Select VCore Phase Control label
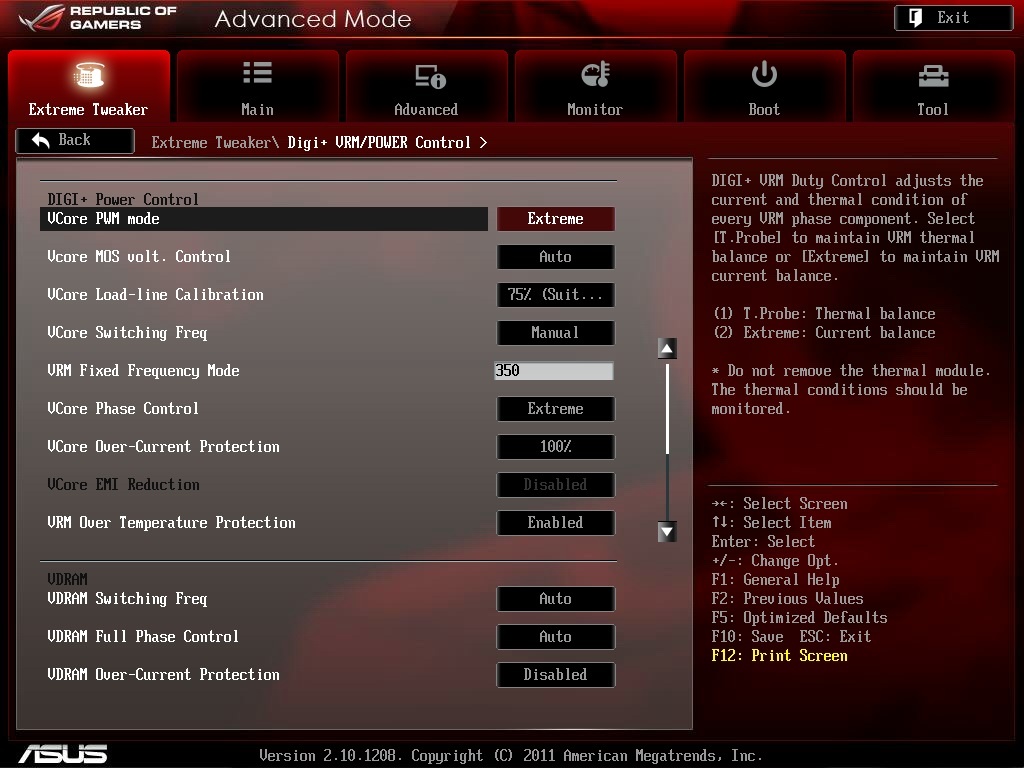 (123, 409)
